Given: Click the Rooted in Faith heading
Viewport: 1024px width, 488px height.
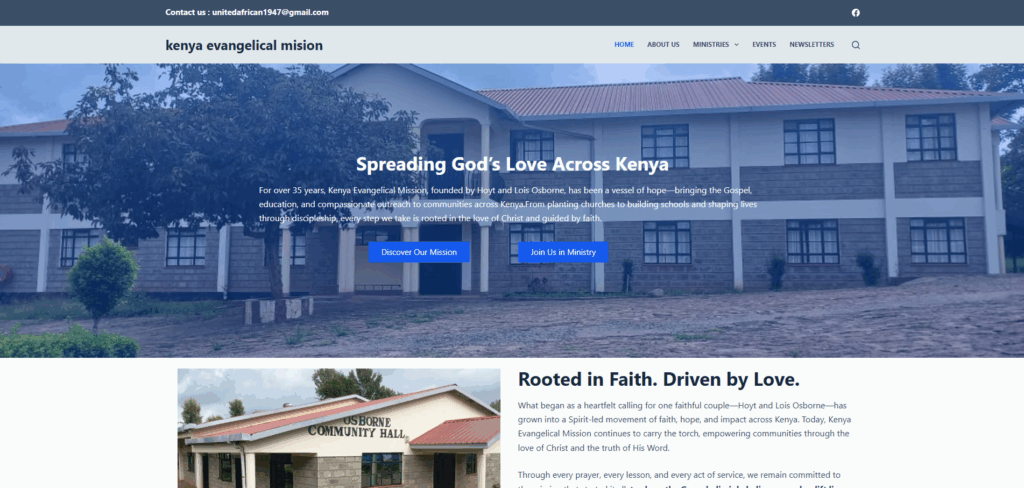Looking at the screenshot, I should 658,379.
